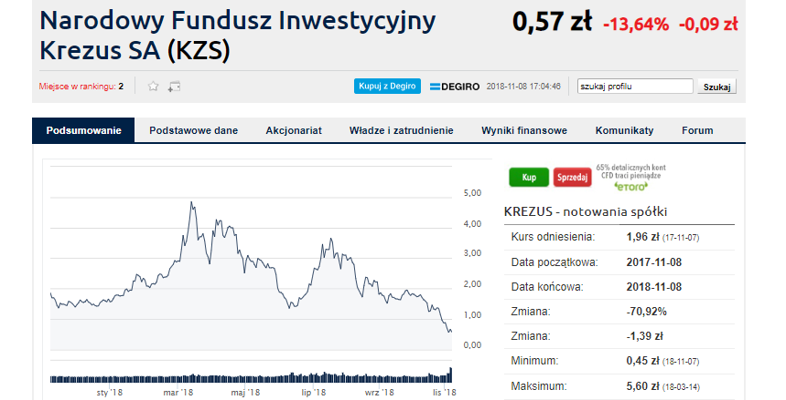Screen dimensions: 786x400
Task: Click the Kupuj z Degiro button
Action: click(387, 86)
